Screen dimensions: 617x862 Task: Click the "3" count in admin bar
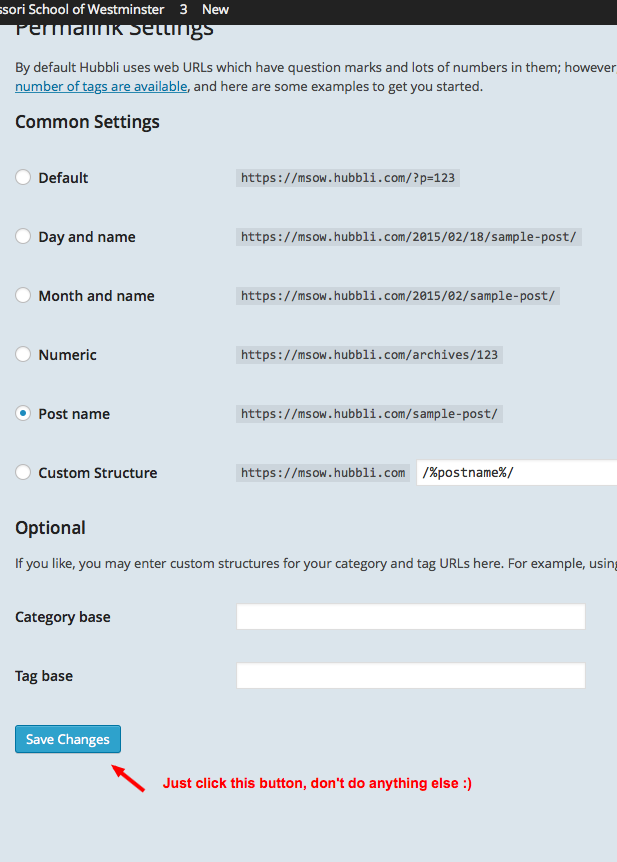tap(184, 9)
